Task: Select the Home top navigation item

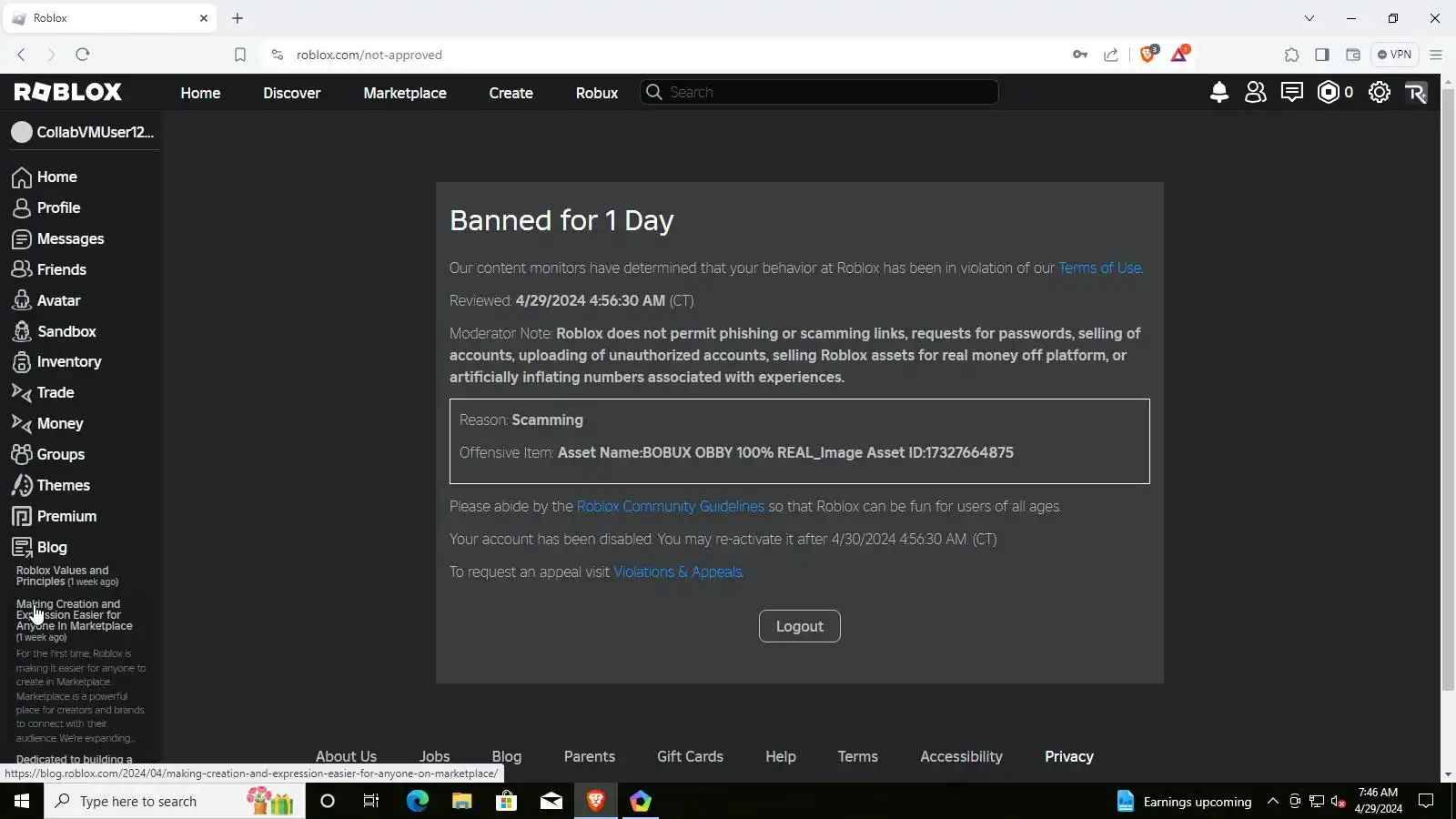Action: click(200, 93)
